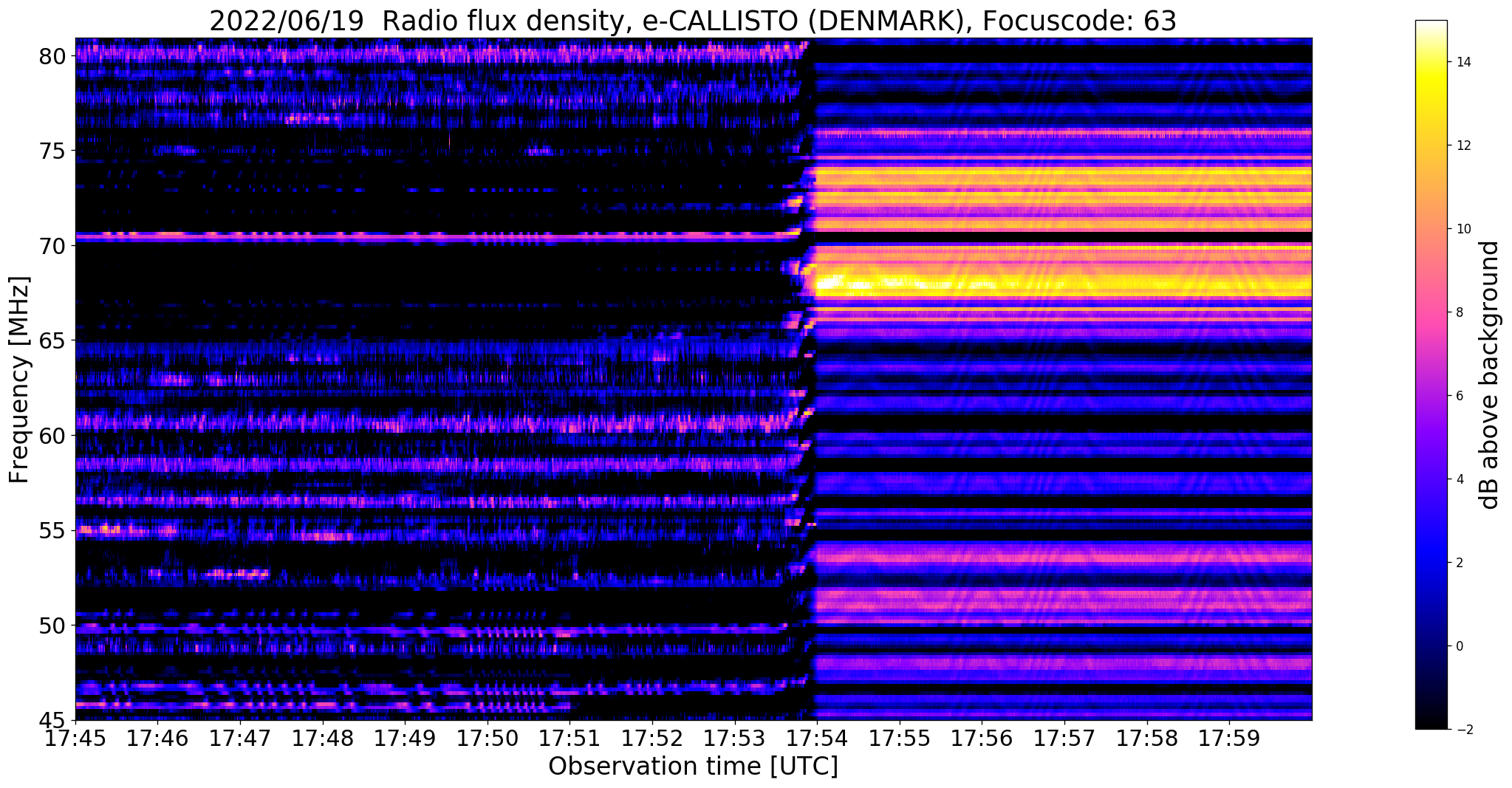Click the 17:52 time tick label

[x=652, y=739]
